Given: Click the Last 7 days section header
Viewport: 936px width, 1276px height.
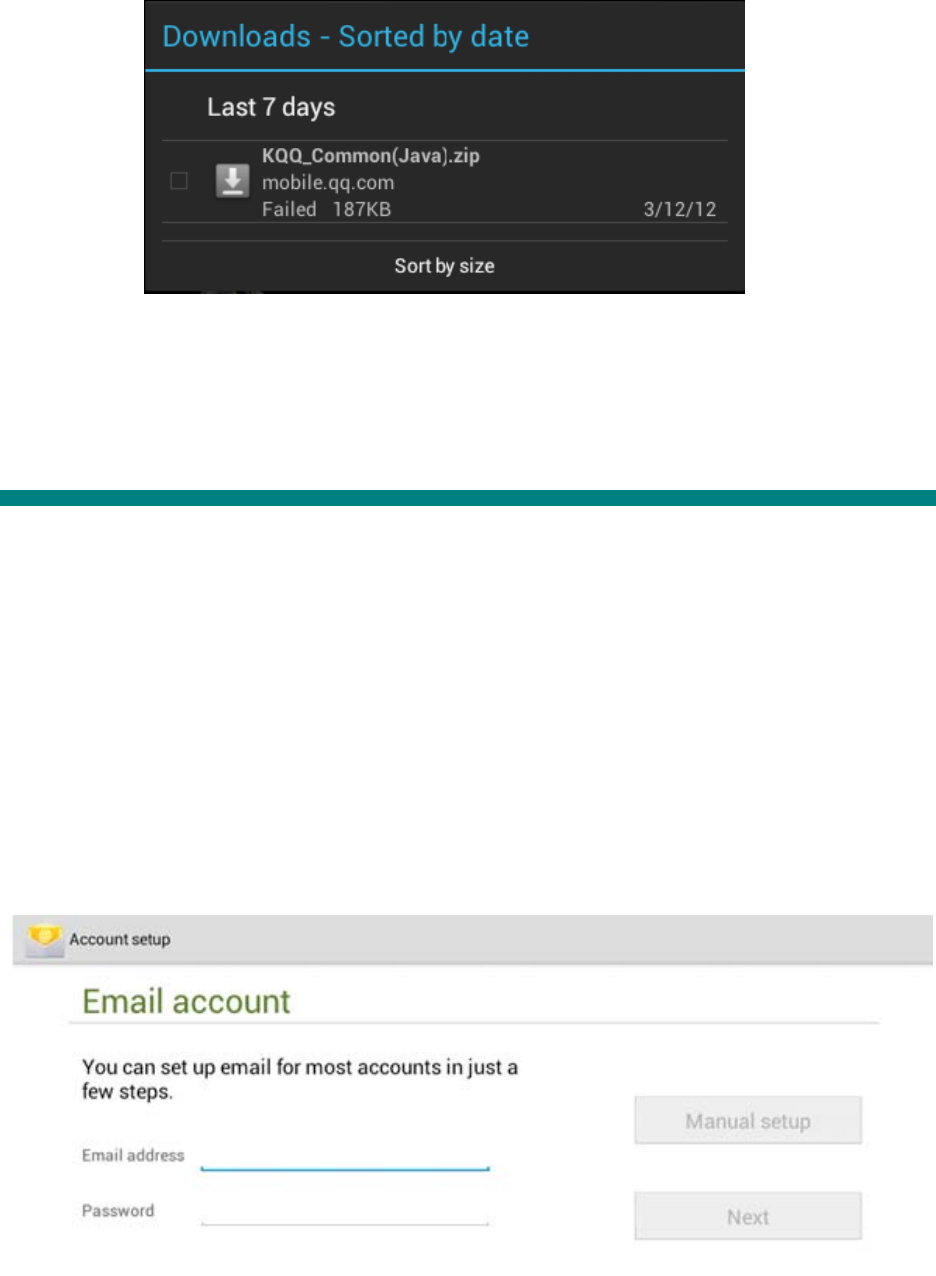Looking at the screenshot, I should pyautogui.click(x=271, y=107).
